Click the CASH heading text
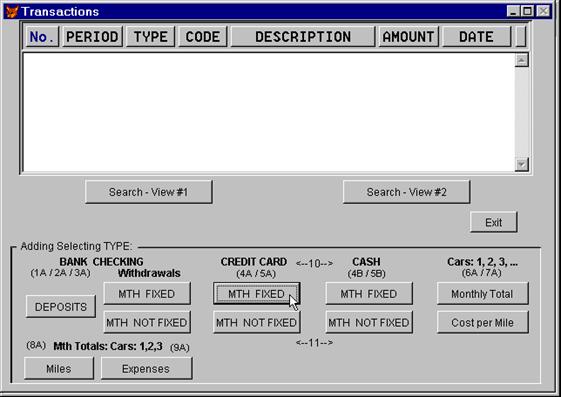This screenshot has height=397, width=561. click(366, 261)
